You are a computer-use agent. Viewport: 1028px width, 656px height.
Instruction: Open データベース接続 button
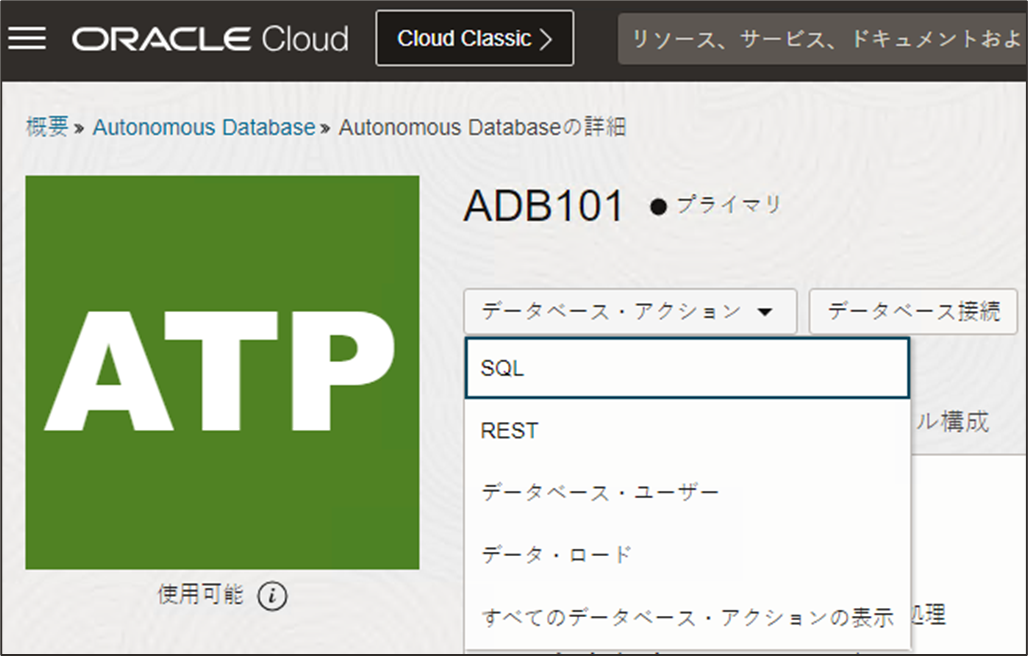point(913,311)
